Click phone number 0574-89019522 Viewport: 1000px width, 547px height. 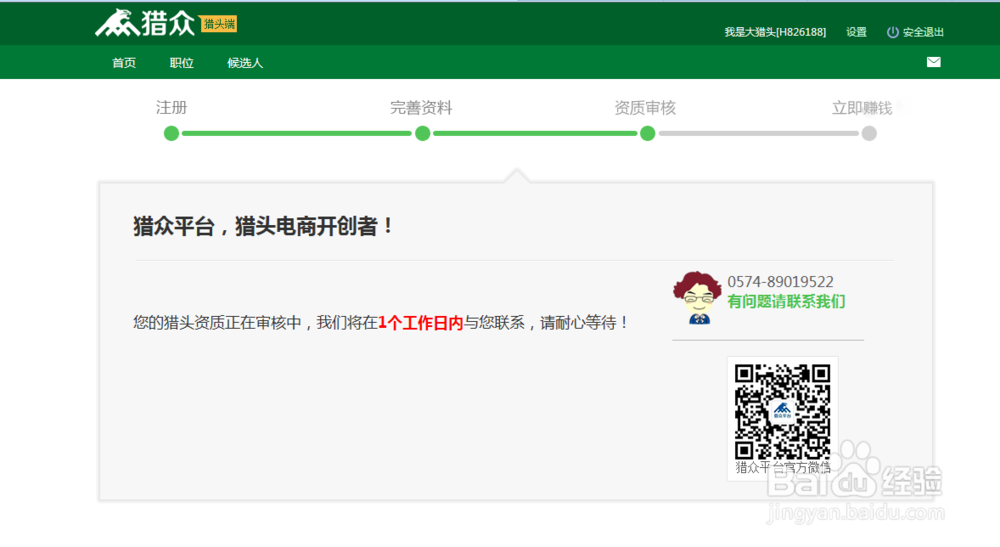[780, 282]
